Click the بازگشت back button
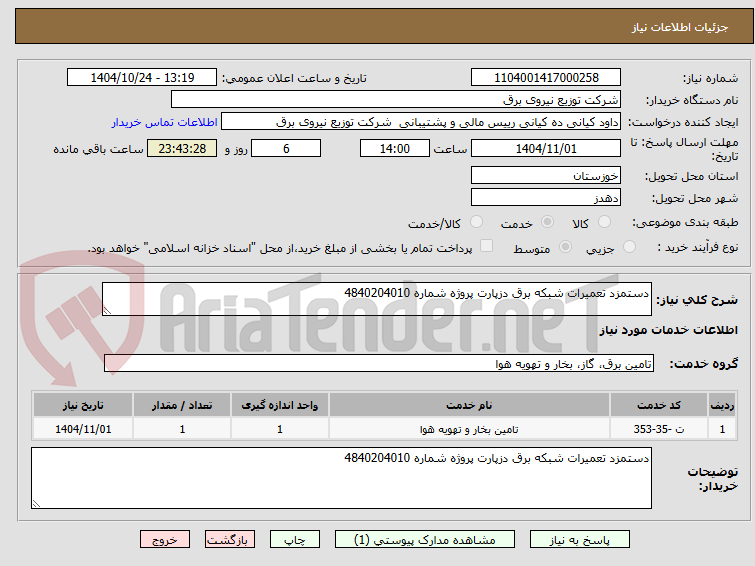 click(x=229, y=540)
